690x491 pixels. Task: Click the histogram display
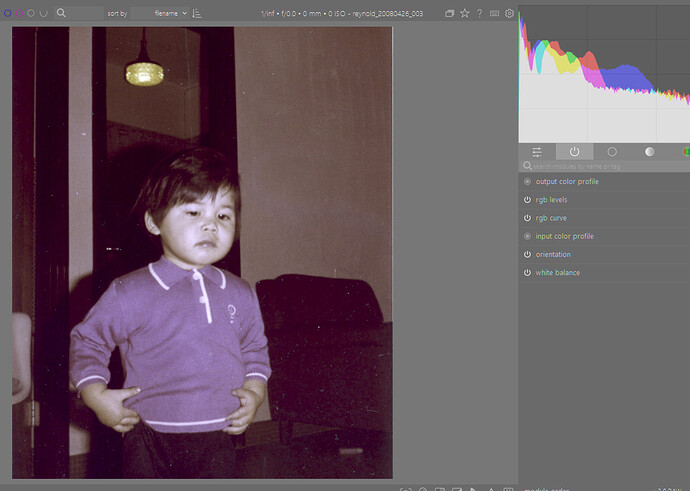(x=604, y=74)
